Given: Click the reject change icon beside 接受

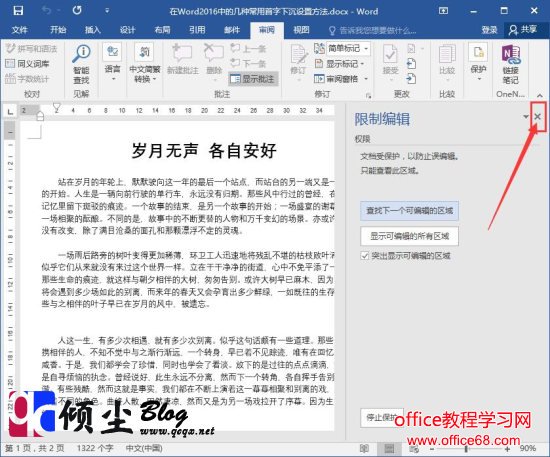Looking at the screenshot, I should tap(412, 48).
